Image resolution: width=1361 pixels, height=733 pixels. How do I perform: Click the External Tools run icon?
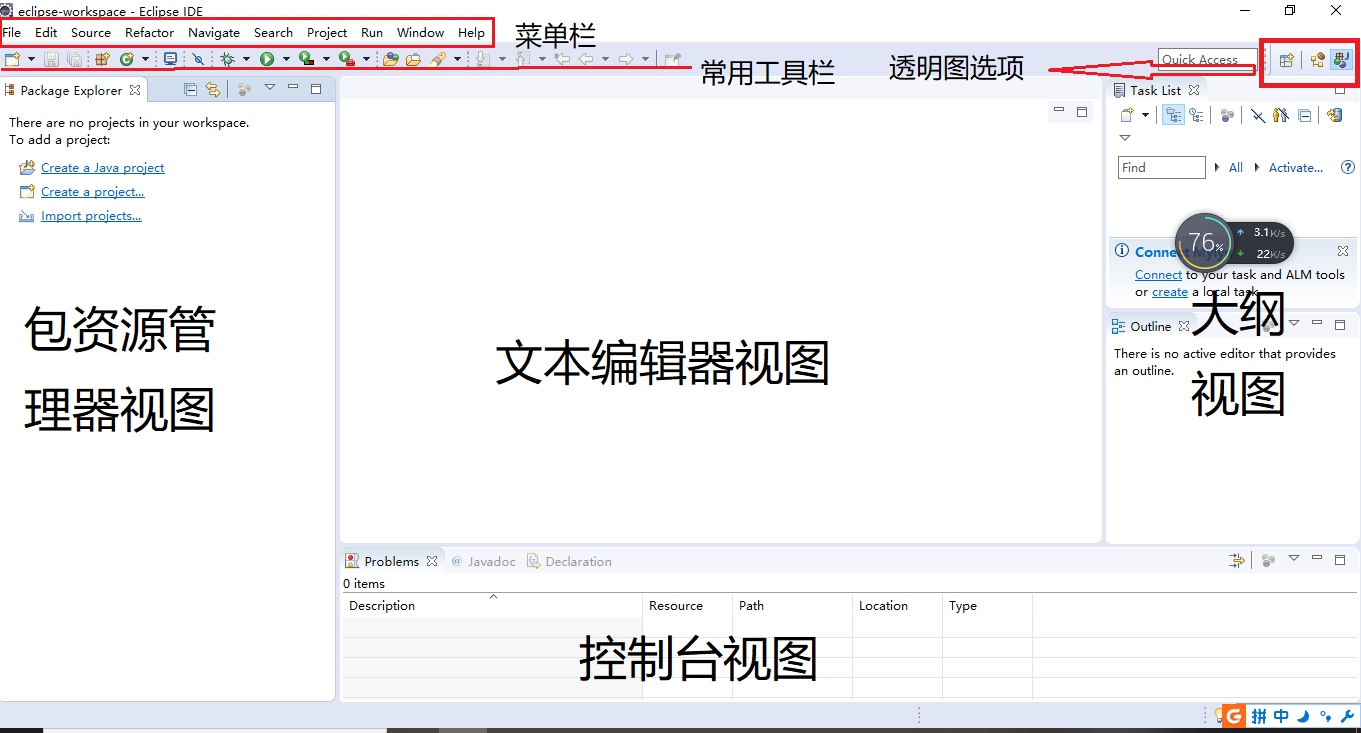pos(347,59)
